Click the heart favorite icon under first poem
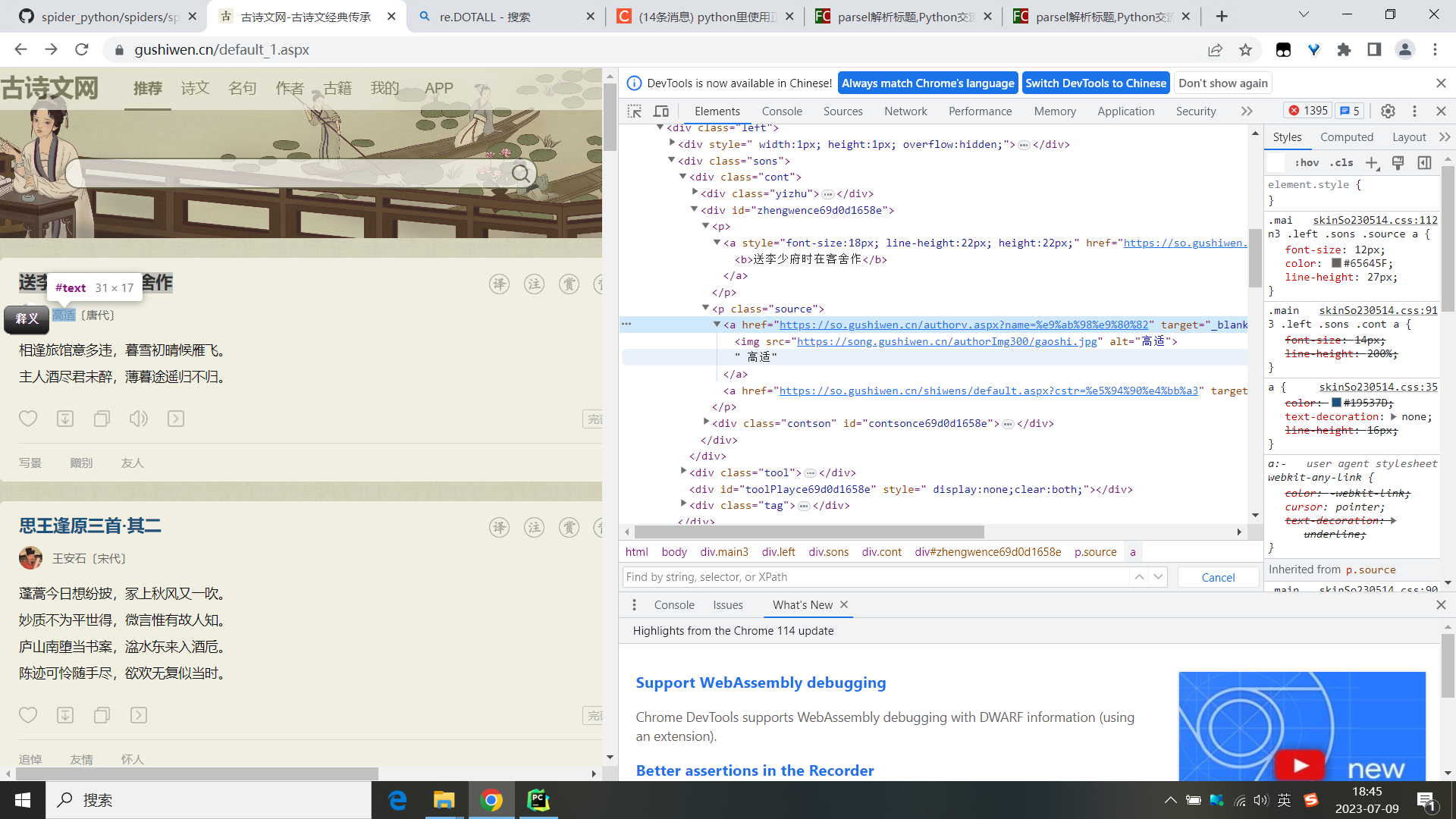The image size is (1456, 819). coord(28,419)
